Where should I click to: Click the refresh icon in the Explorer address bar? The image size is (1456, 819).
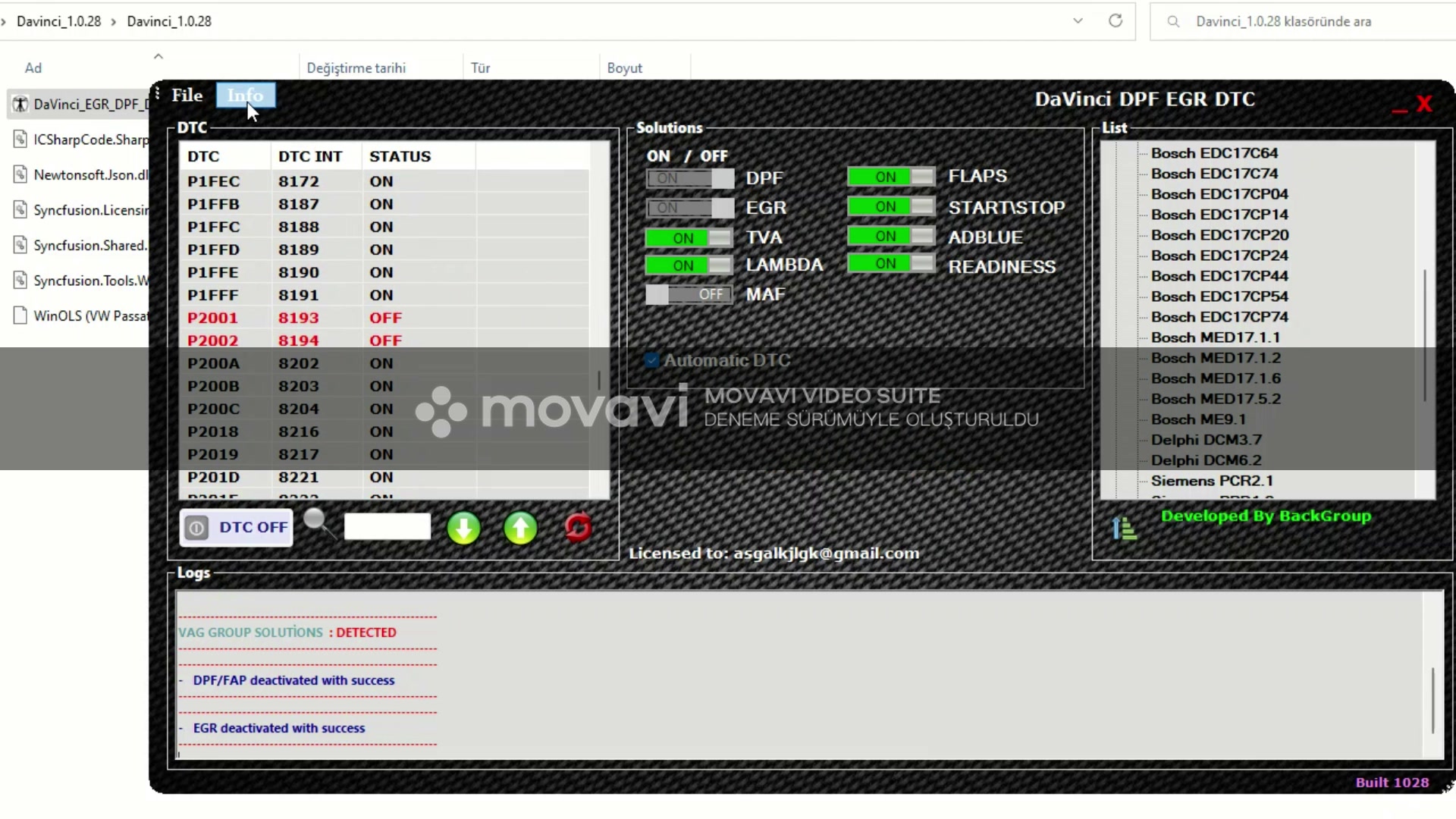1115,20
